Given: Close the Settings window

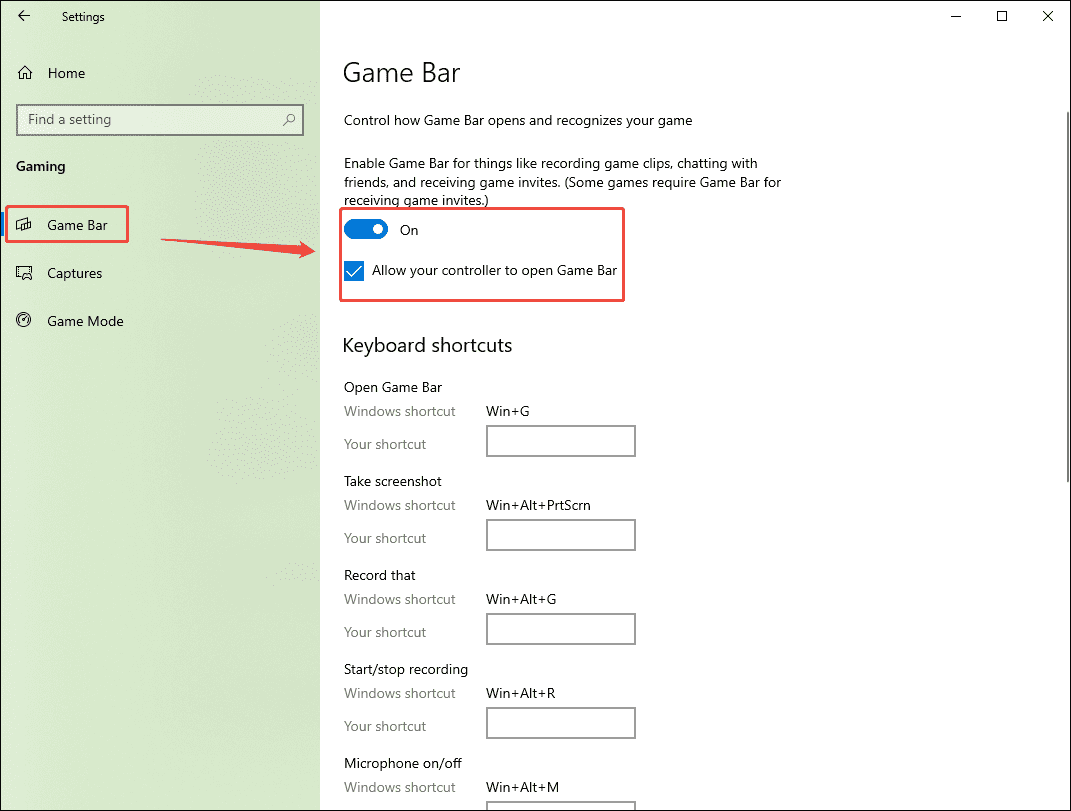Looking at the screenshot, I should [1048, 16].
